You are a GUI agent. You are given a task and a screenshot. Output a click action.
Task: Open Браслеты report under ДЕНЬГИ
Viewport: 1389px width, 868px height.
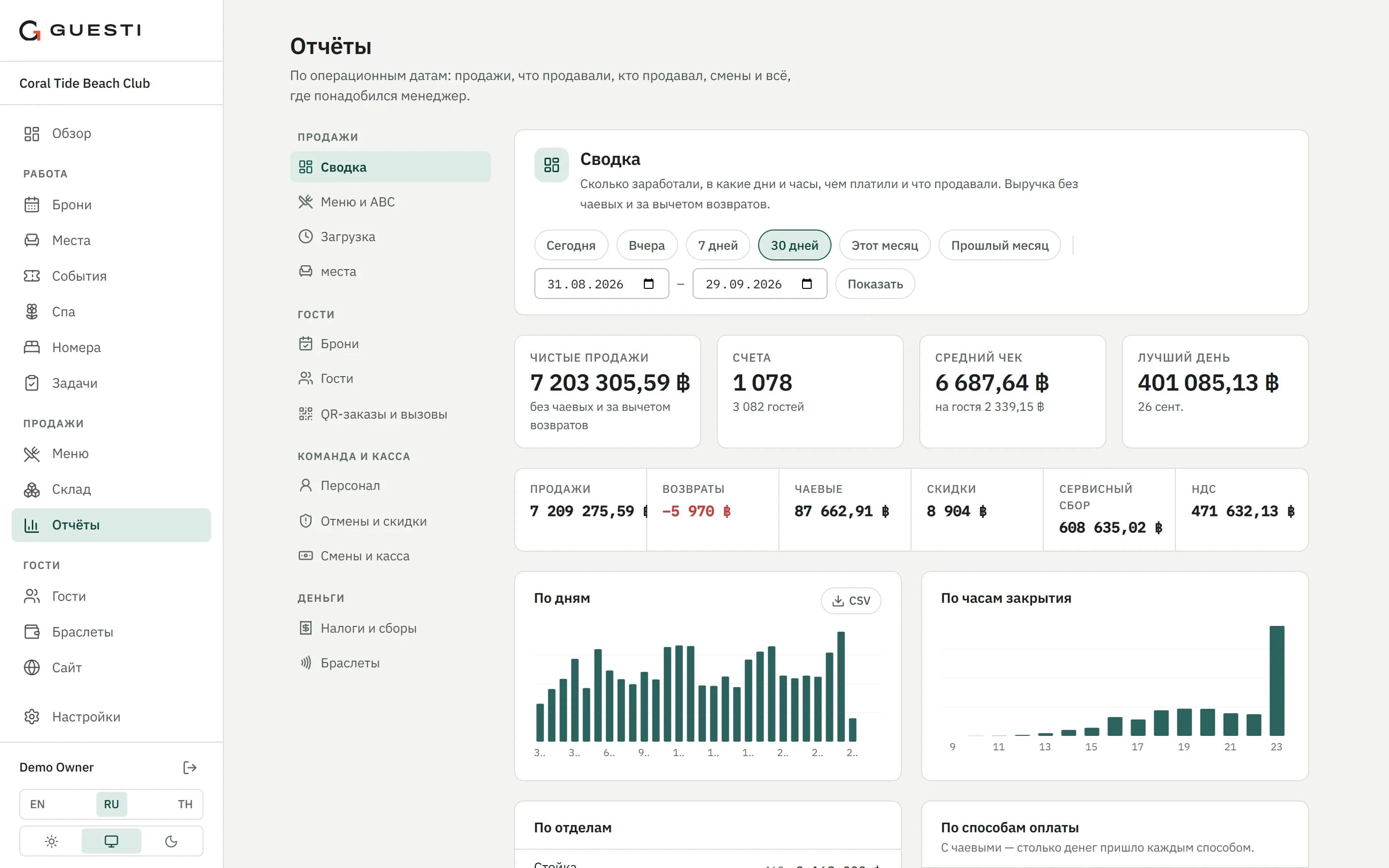[x=390, y=663]
